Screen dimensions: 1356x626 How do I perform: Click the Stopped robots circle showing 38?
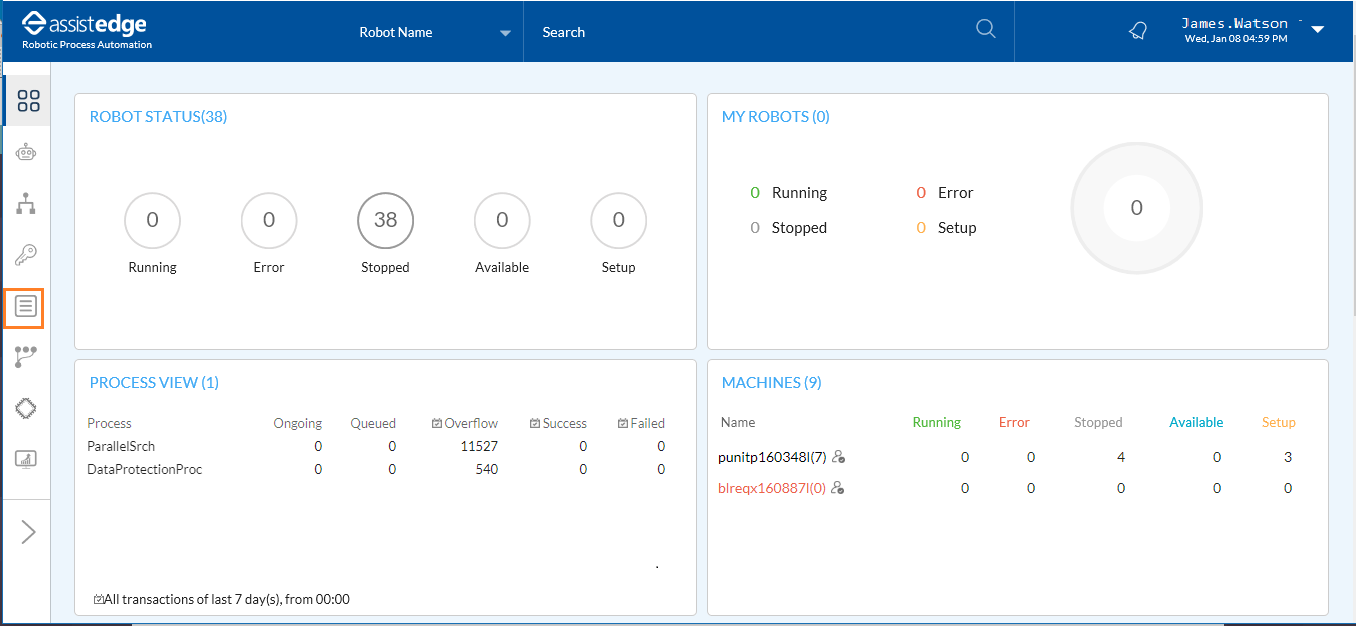pos(386,221)
